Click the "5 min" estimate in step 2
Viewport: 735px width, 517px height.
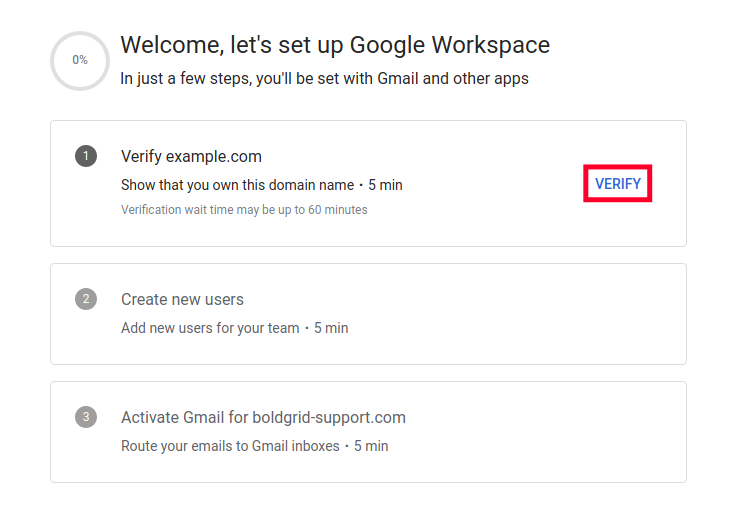(x=331, y=328)
